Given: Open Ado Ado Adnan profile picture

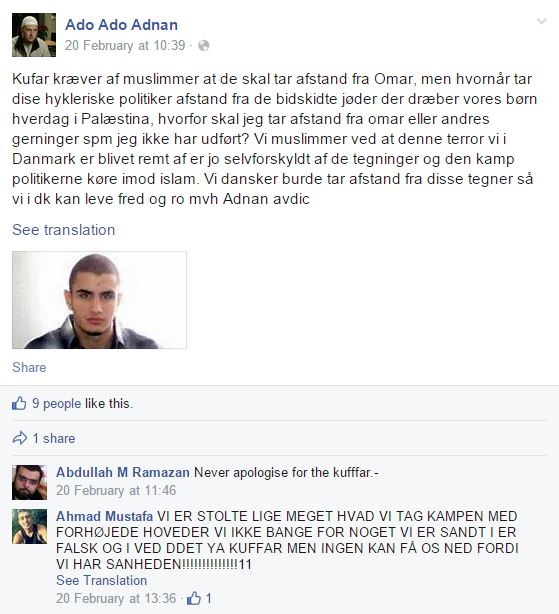Looking at the screenshot, I should [34, 35].
